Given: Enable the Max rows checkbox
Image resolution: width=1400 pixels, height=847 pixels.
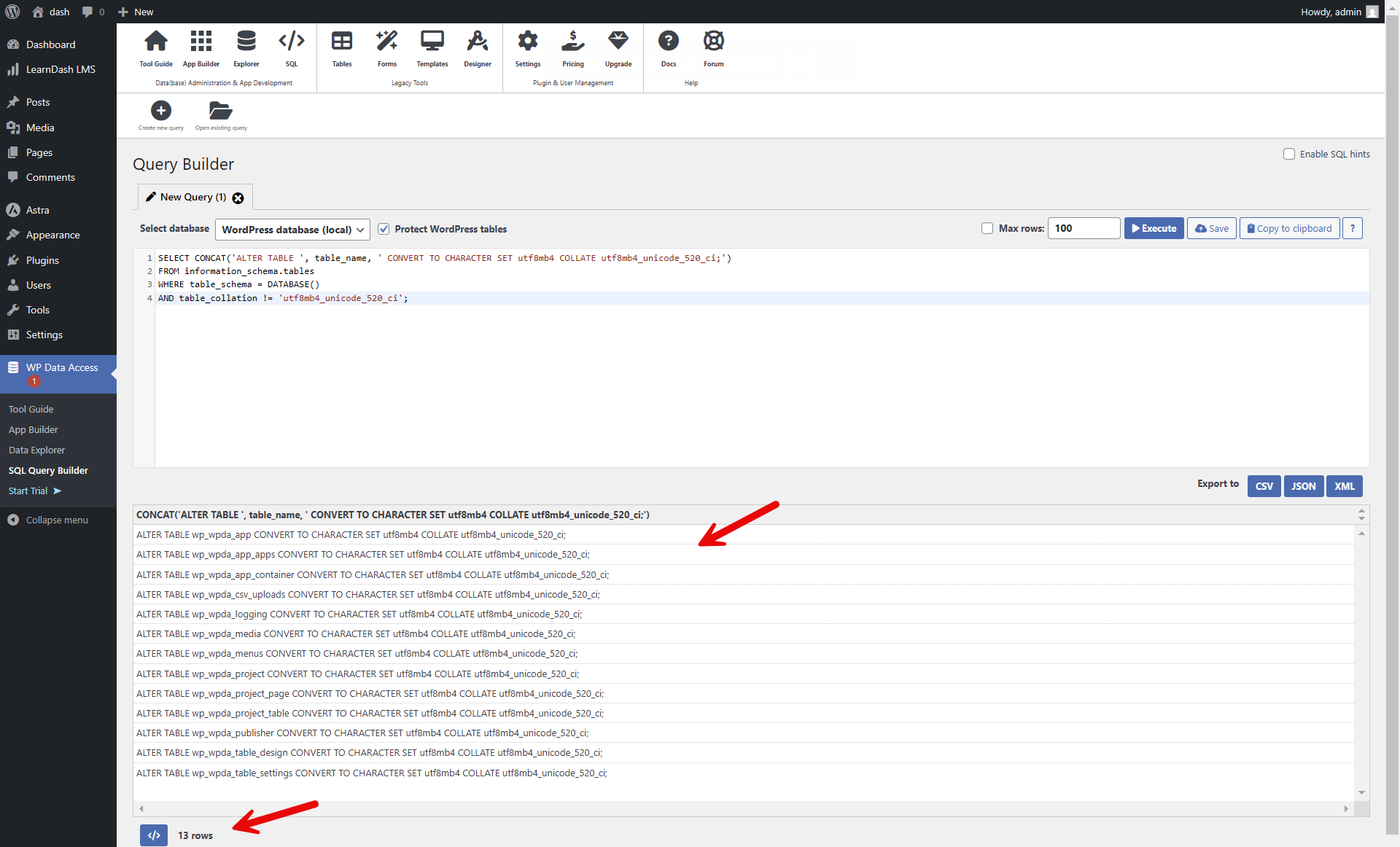Looking at the screenshot, I should pos(987,228).
